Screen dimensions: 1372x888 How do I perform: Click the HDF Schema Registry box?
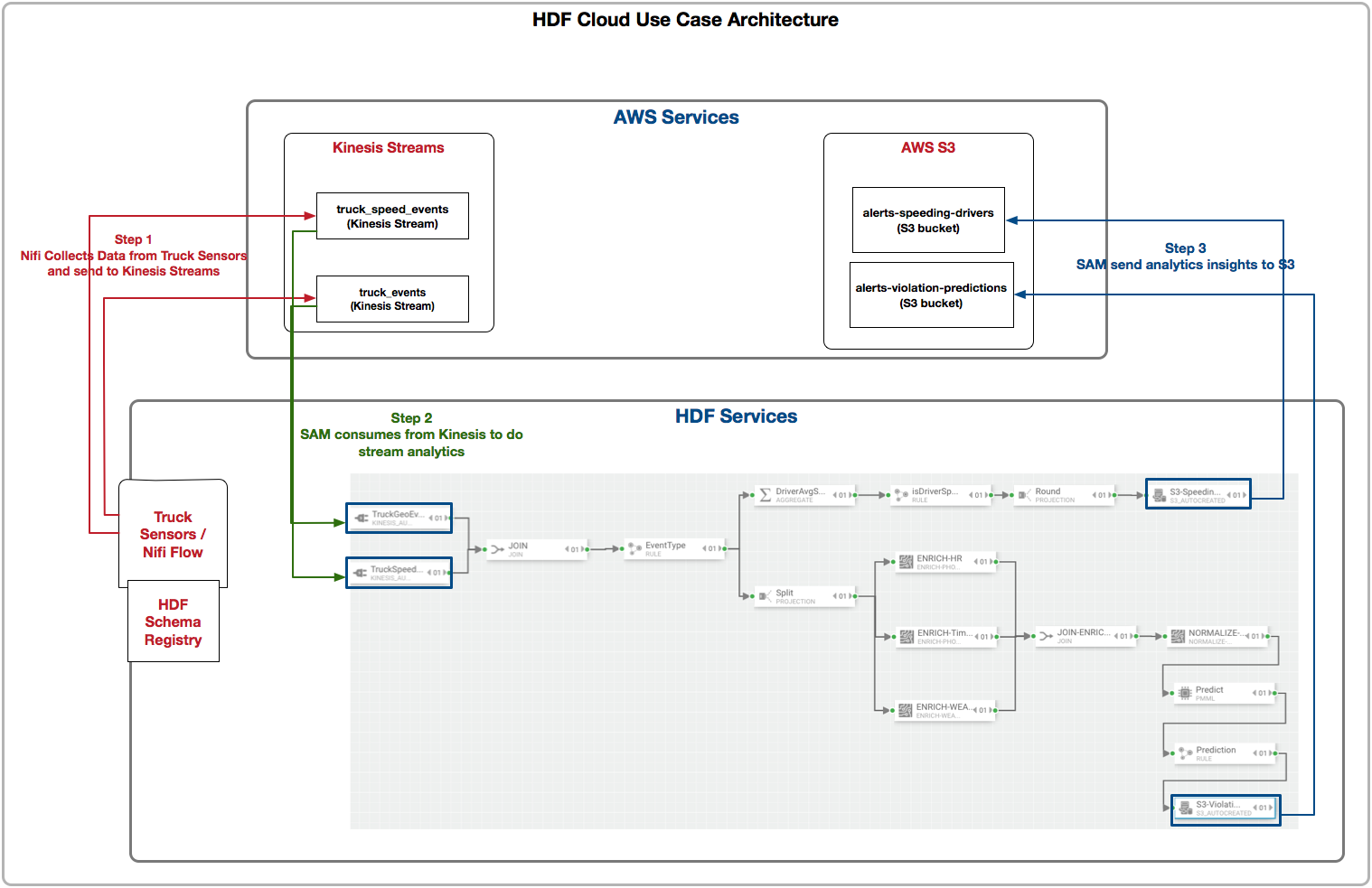173,622
